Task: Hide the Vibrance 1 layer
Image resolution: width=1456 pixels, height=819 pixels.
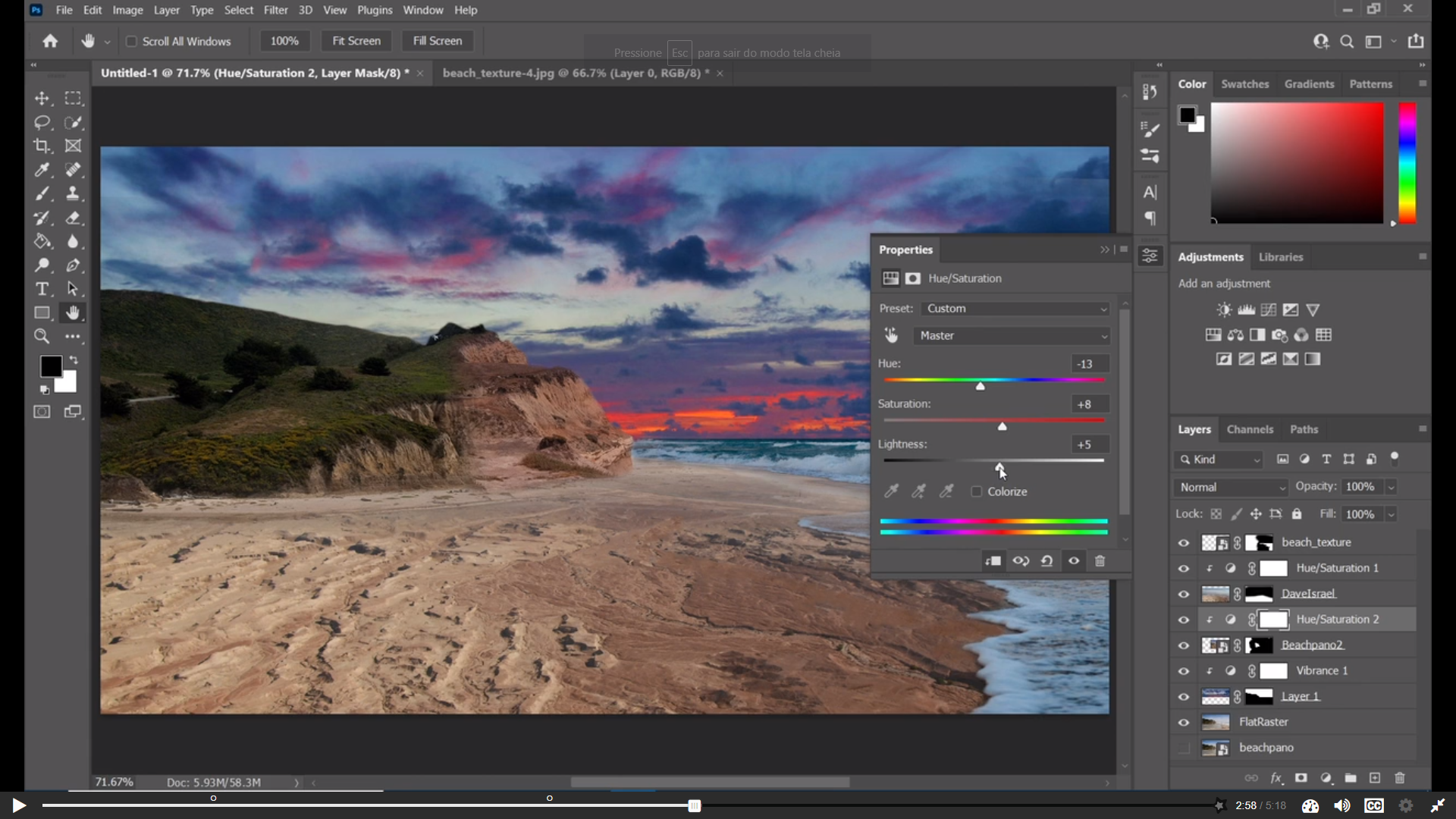Action: click(x=1183, y=671)
